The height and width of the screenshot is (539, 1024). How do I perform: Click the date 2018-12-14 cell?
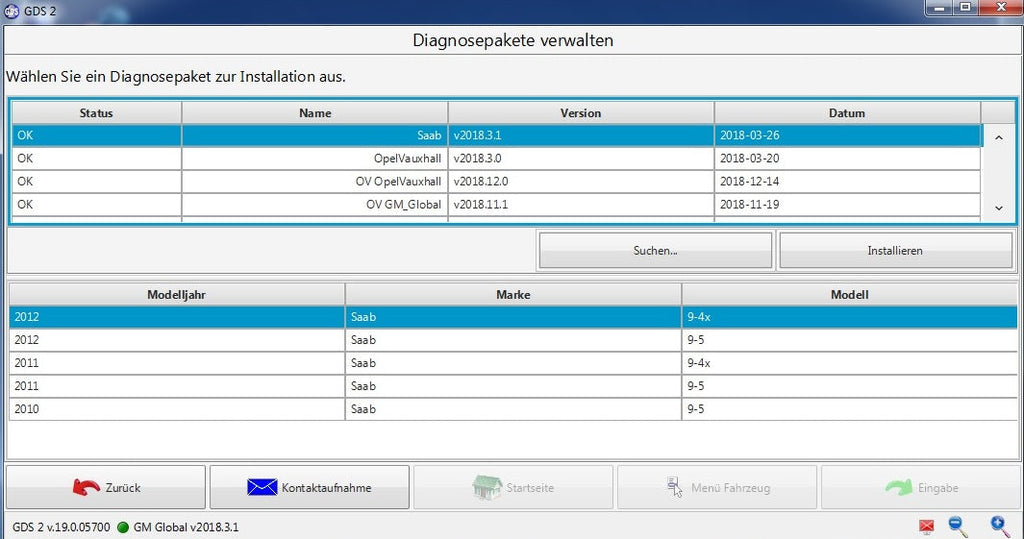pyautogui.click(x=847, y=181)
